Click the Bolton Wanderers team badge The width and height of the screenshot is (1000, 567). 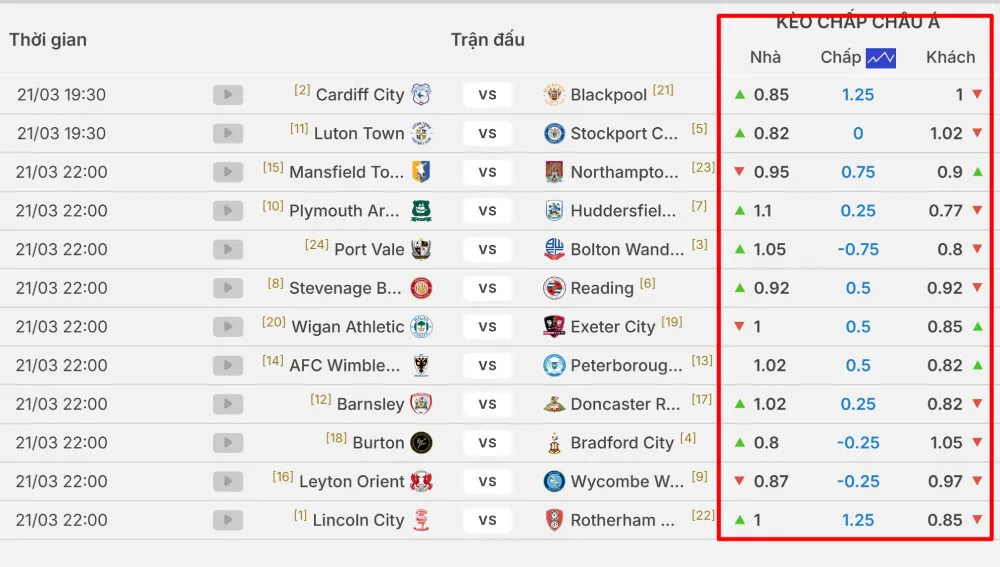point(553,250)
